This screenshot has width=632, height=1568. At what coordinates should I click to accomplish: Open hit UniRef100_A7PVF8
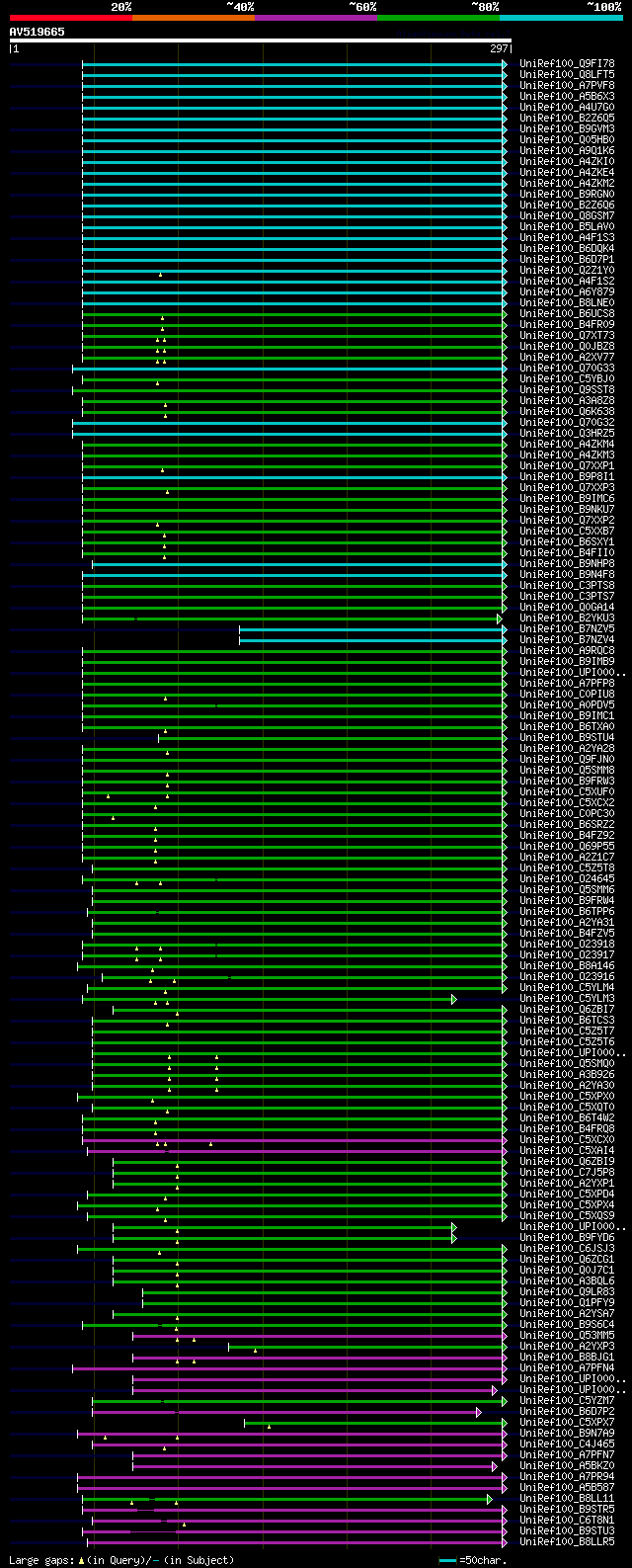pos(567,85)
